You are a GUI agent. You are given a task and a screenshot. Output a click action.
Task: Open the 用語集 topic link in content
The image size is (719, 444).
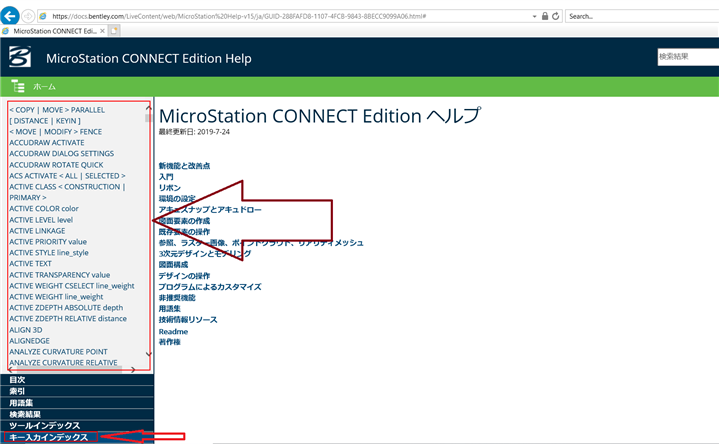[x=170, y=309]
